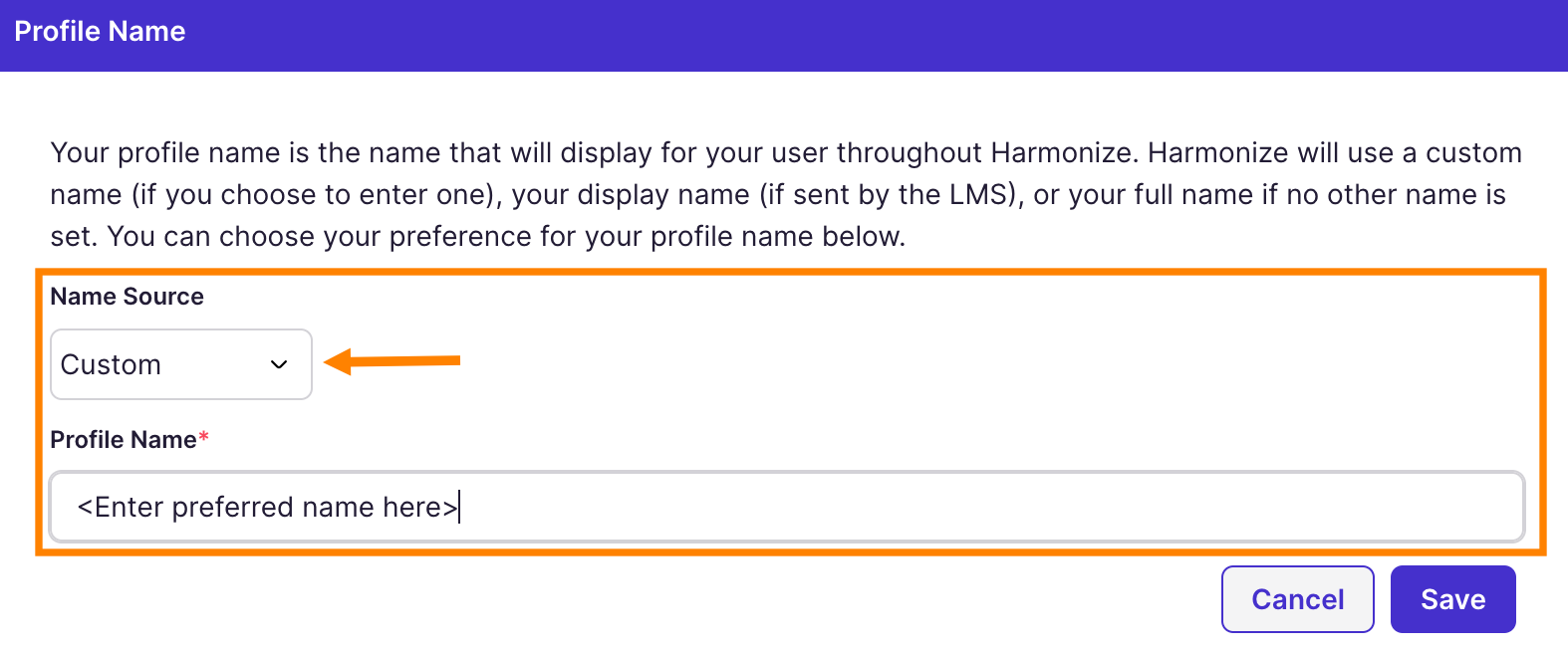This screenshot has height=653, width=1568.
Task: Click the downward chevron in the Custom box
Action: [280, 365]
